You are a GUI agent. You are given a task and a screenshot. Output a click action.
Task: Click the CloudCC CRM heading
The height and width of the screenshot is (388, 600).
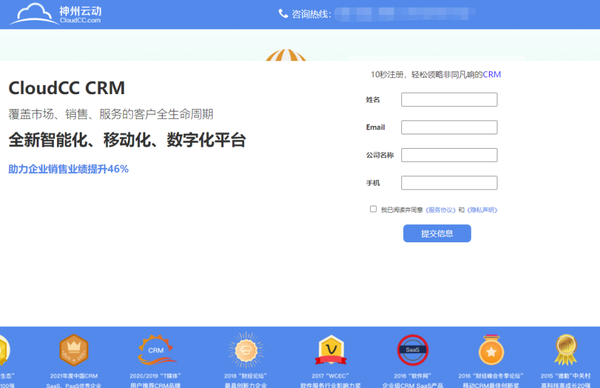(x=67, y=88)
